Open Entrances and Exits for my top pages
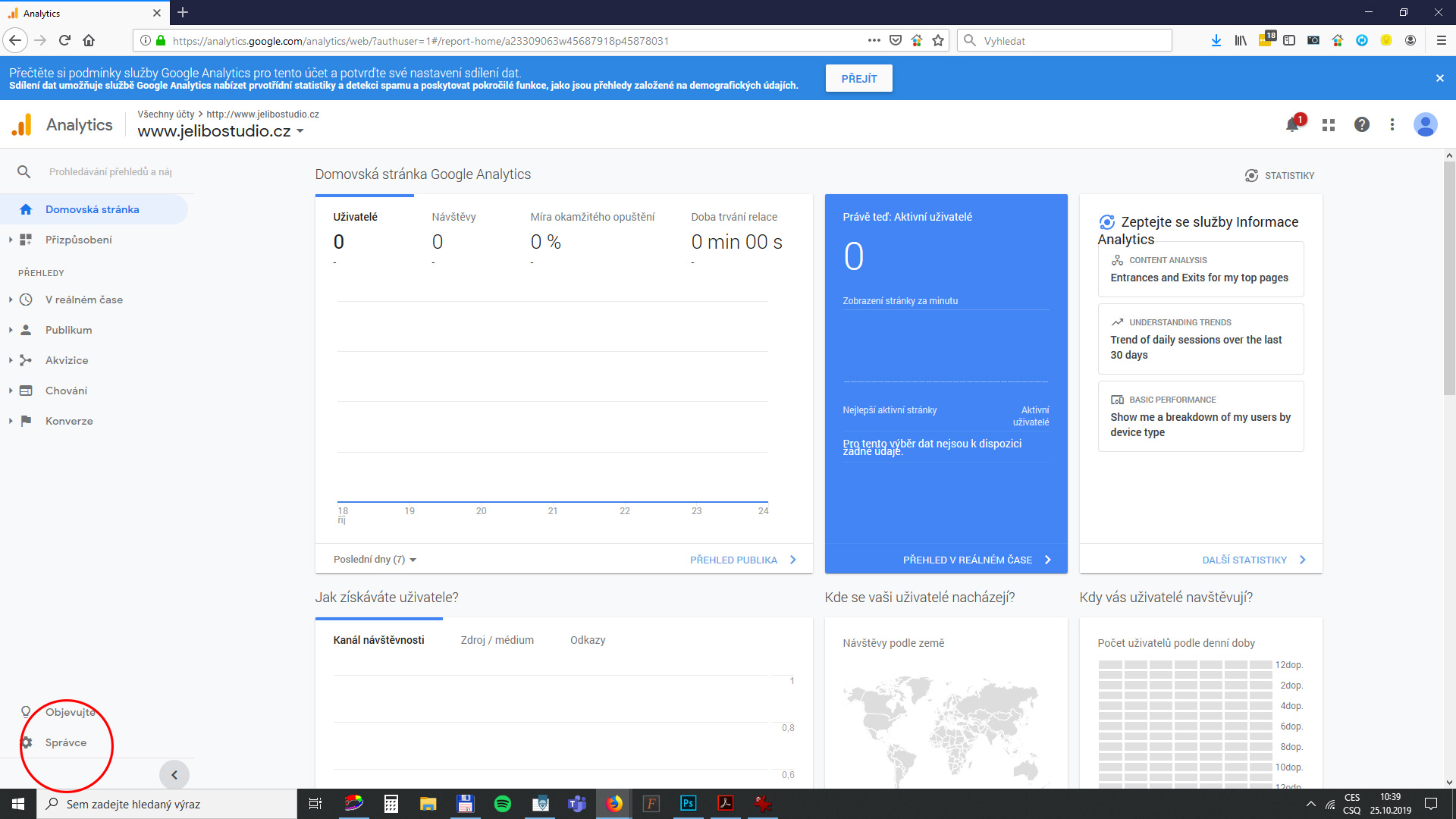Viewport: 1456px width, 819px height. tap(1201, 269)
